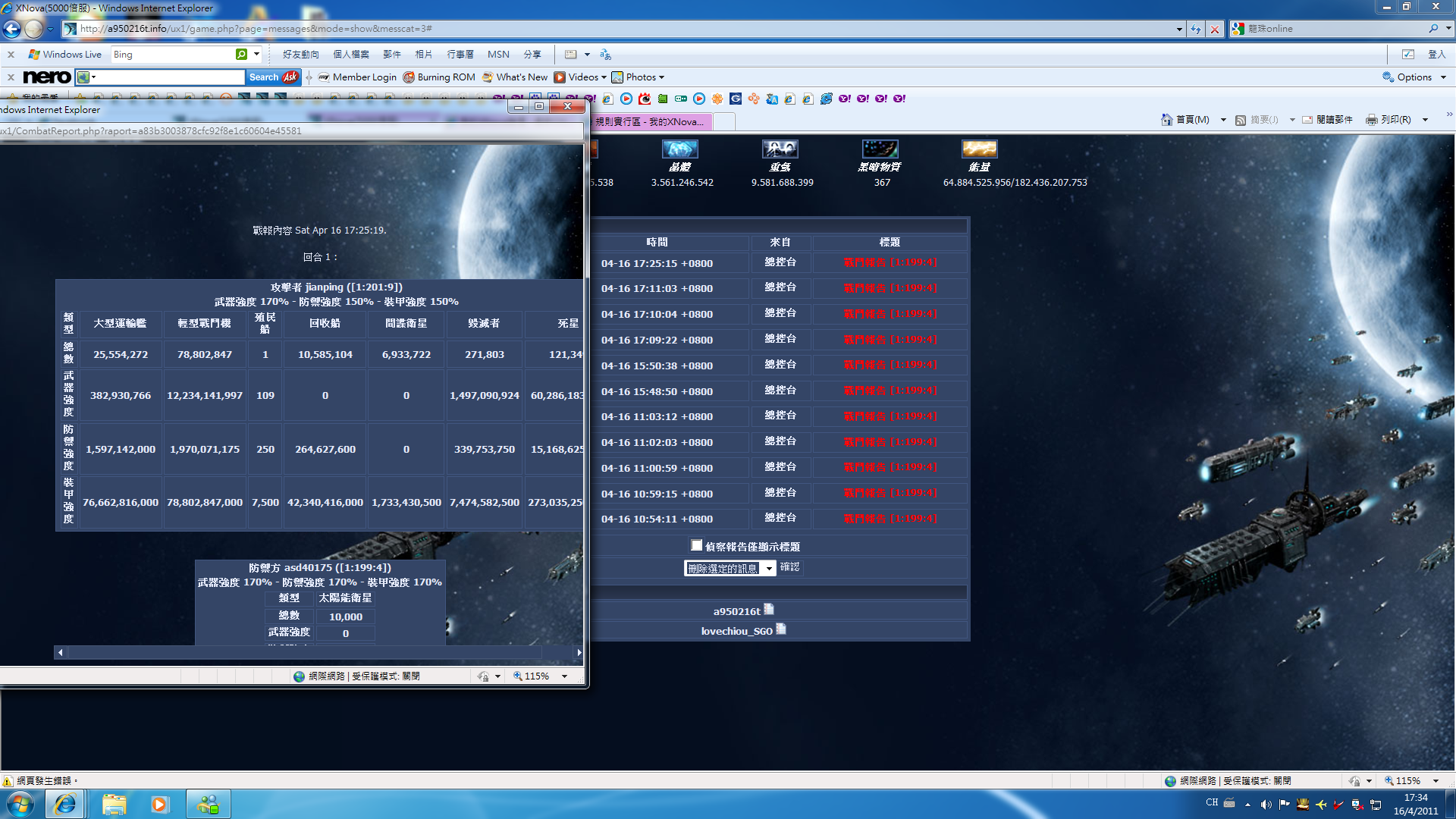
Task: Open the Burning ROM toolbar link
Action: click(x=439, y=77)
